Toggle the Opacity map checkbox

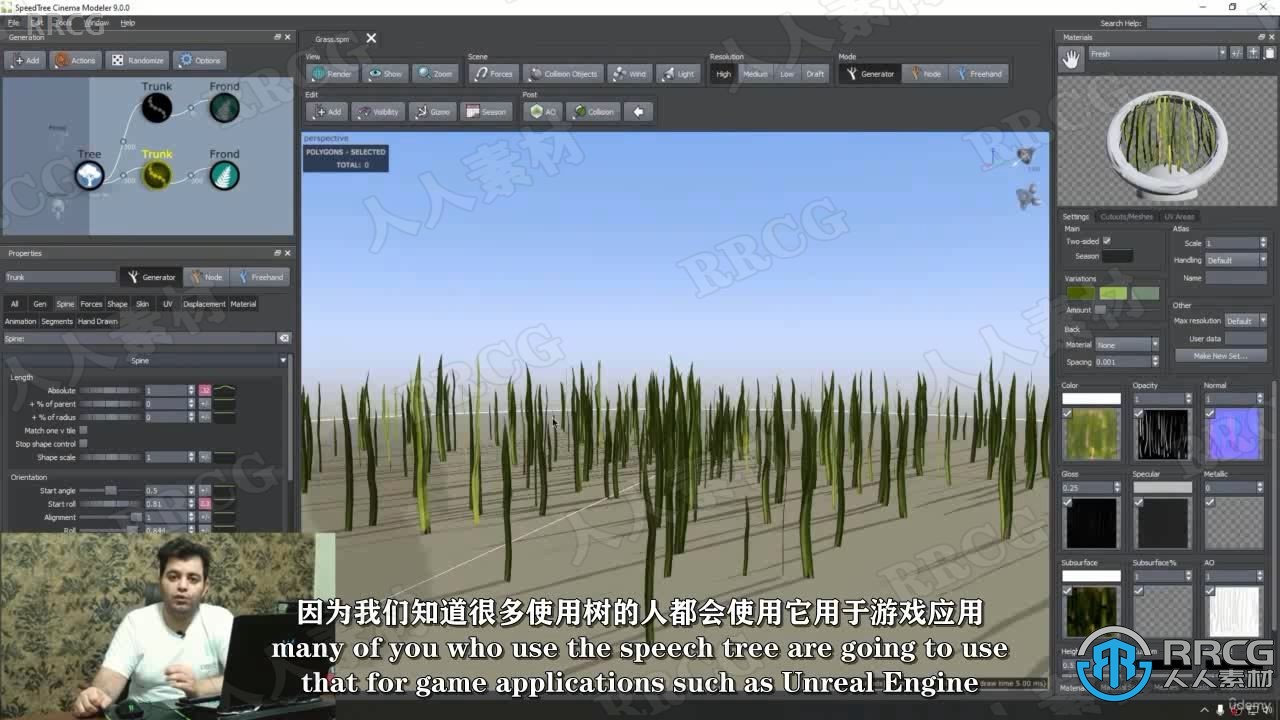coord(1138,413)
